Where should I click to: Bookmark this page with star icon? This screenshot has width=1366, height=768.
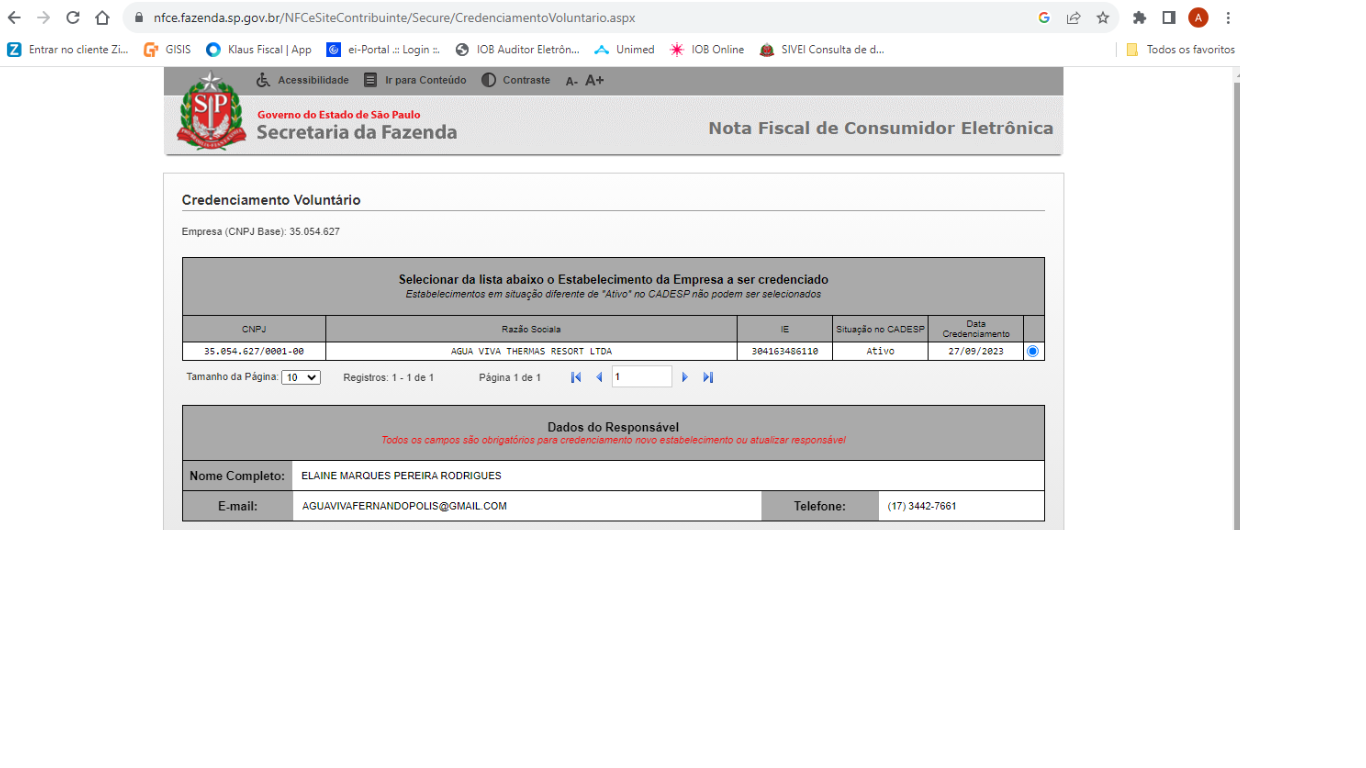(1103, 18)
